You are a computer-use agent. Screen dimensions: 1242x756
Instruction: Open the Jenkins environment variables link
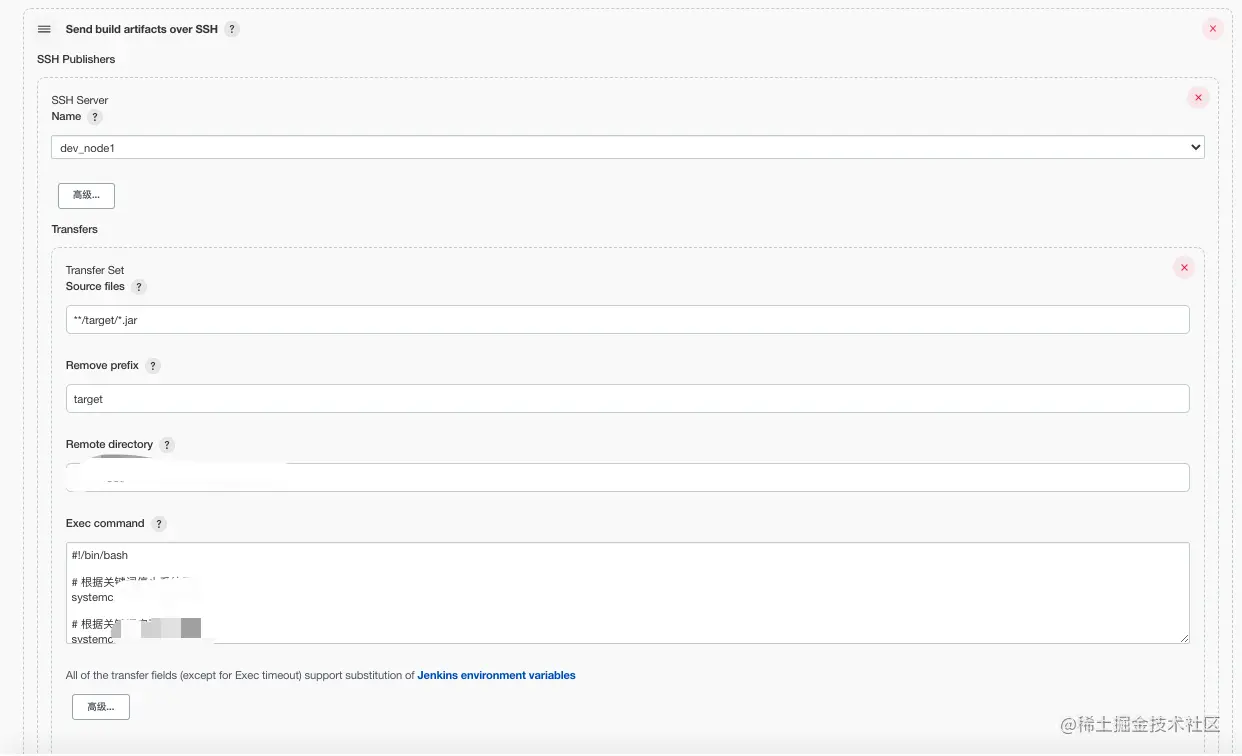[496, 676]
